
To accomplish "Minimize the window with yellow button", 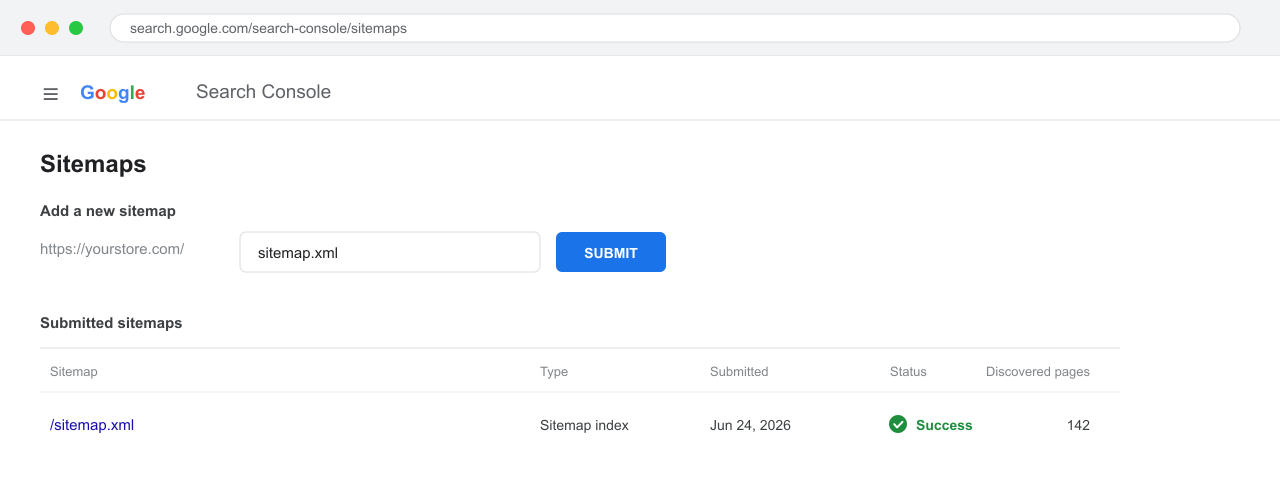I will [52, 28].
